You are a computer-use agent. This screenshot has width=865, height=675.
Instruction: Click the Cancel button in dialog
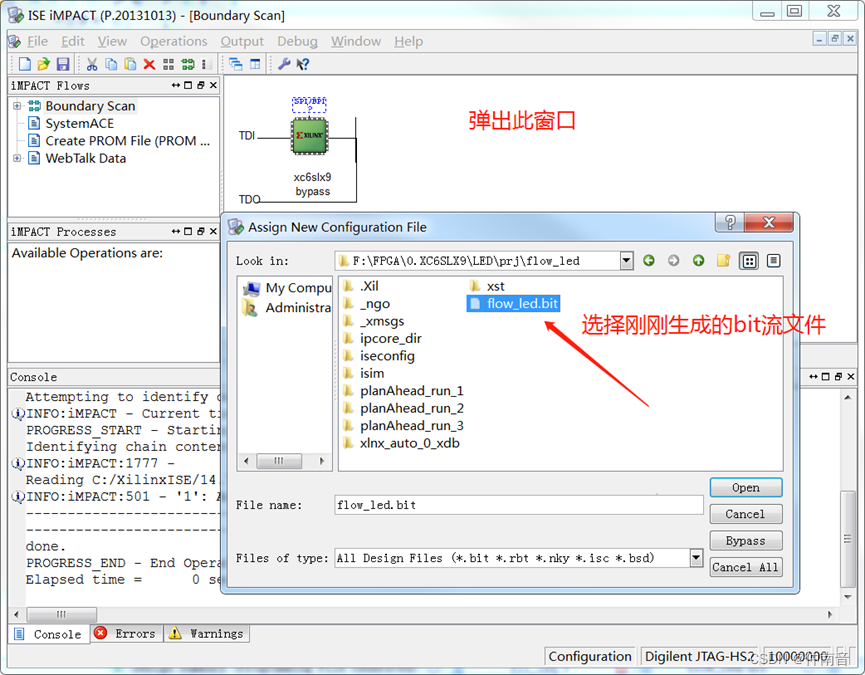[746, 514]
